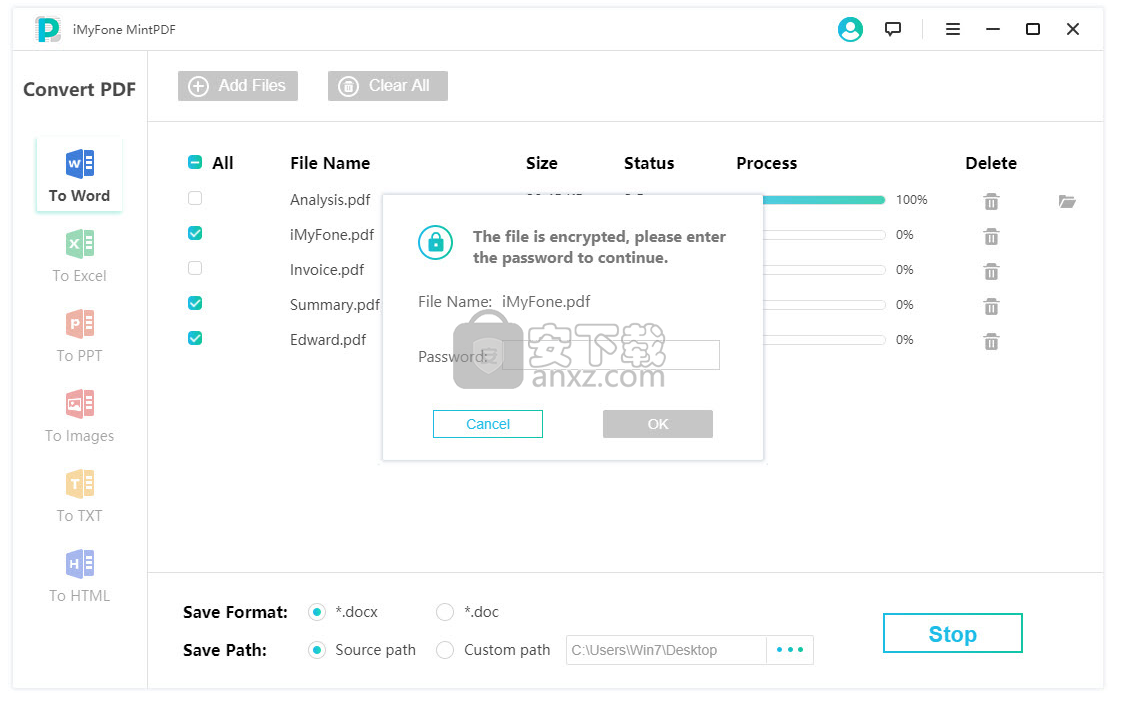Viewport: 1123px width, 701px height.
Task: Open the hamburger menu in title bar
Action: click(x=953, y=29)
